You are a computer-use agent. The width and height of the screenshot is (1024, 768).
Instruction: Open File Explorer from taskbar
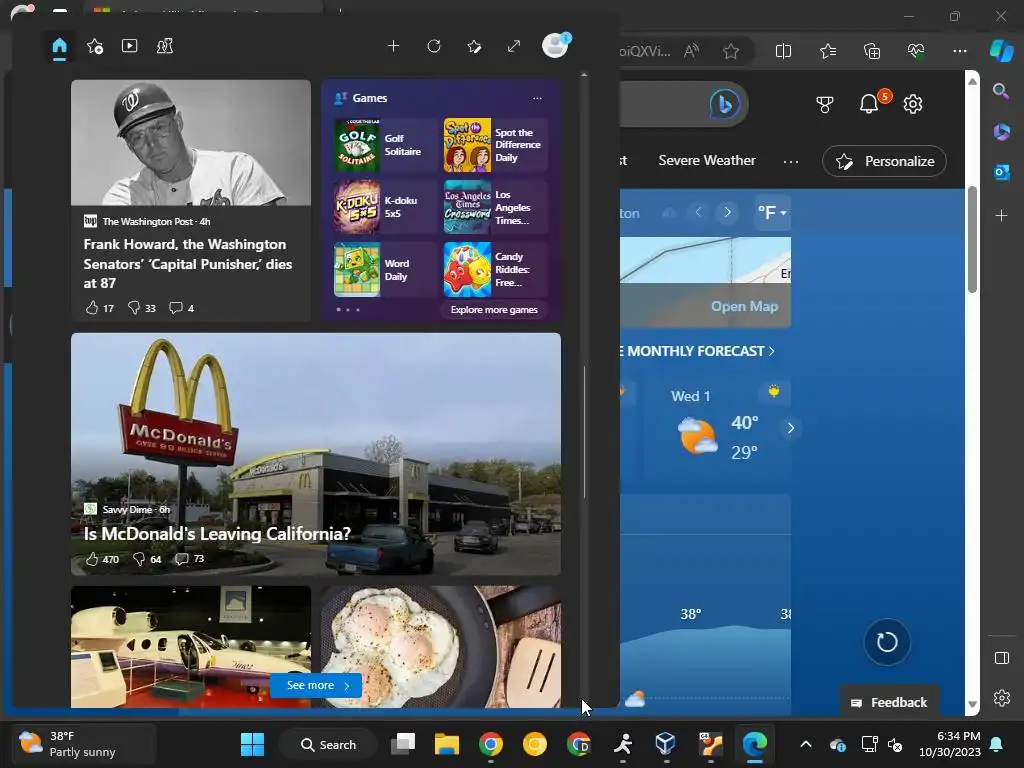(447, 744)
